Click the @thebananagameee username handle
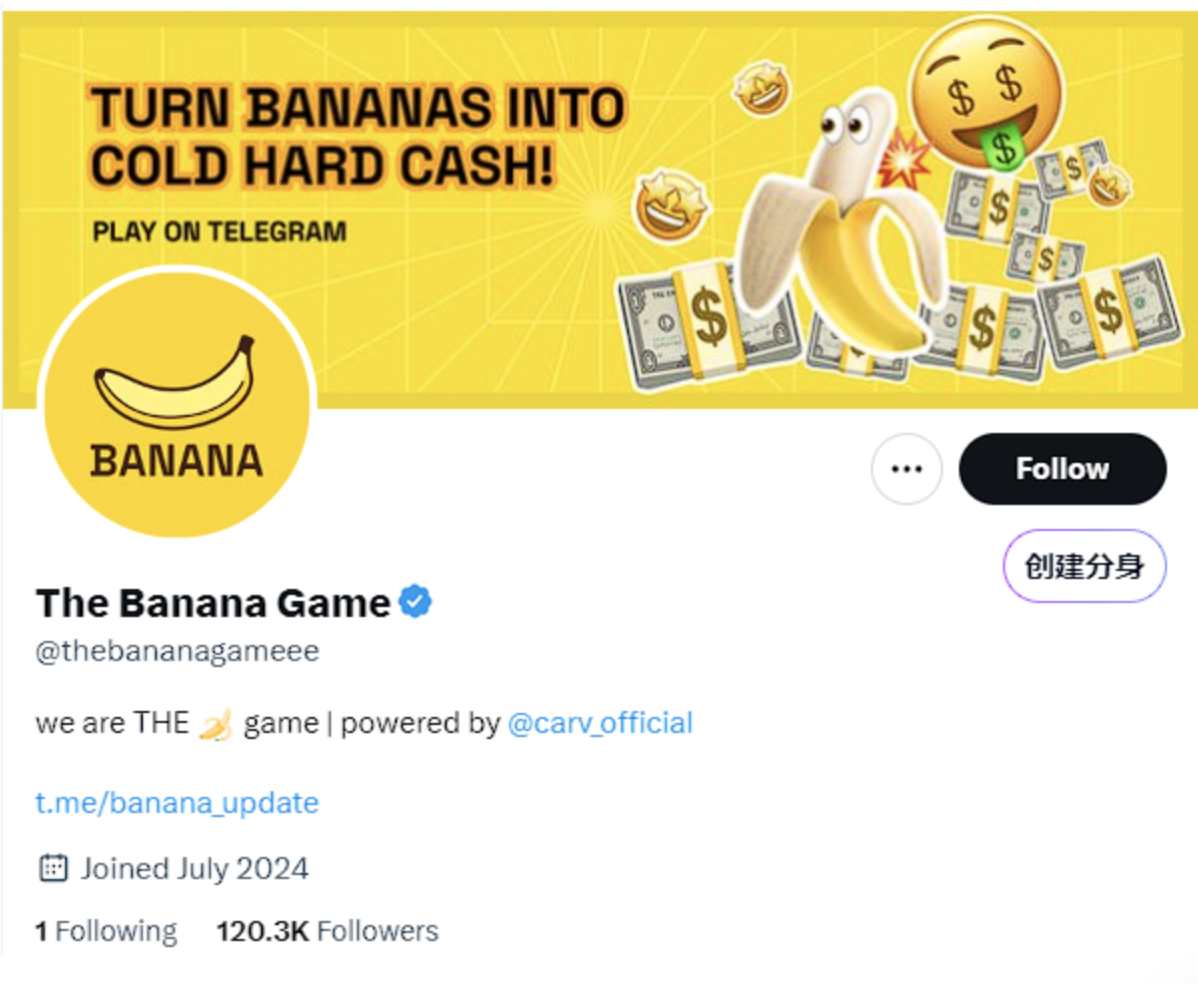The width and height of the screenshot is (1198, 984). click(x=177, y=651)
